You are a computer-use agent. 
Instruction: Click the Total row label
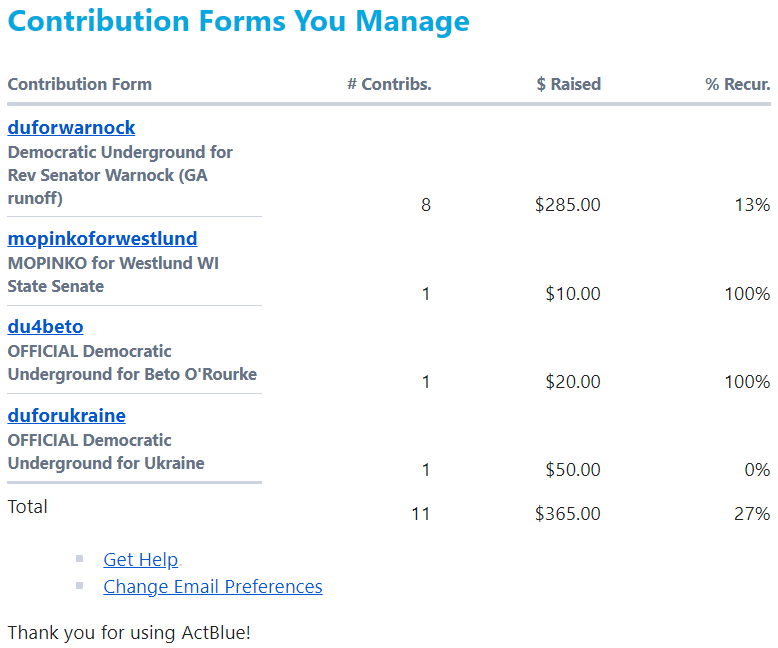pyautogui.click(x=28, y=507)
